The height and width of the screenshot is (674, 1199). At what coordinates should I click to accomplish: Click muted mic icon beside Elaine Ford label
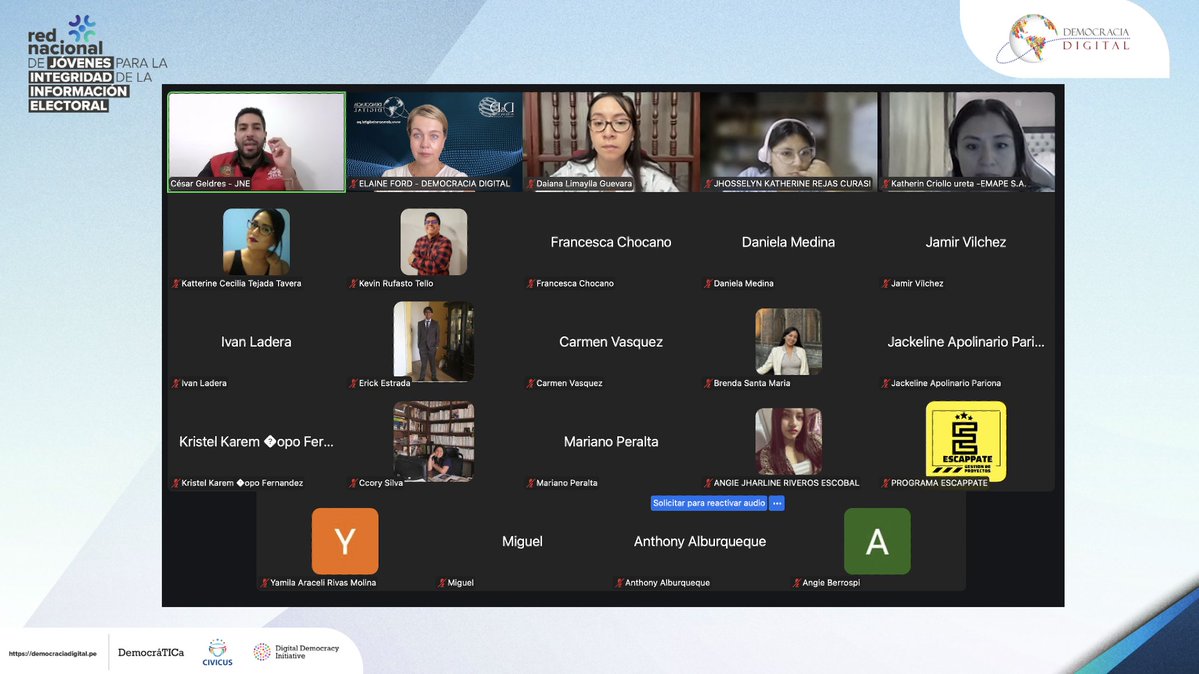pyautogui.click(x=353, y=184)
